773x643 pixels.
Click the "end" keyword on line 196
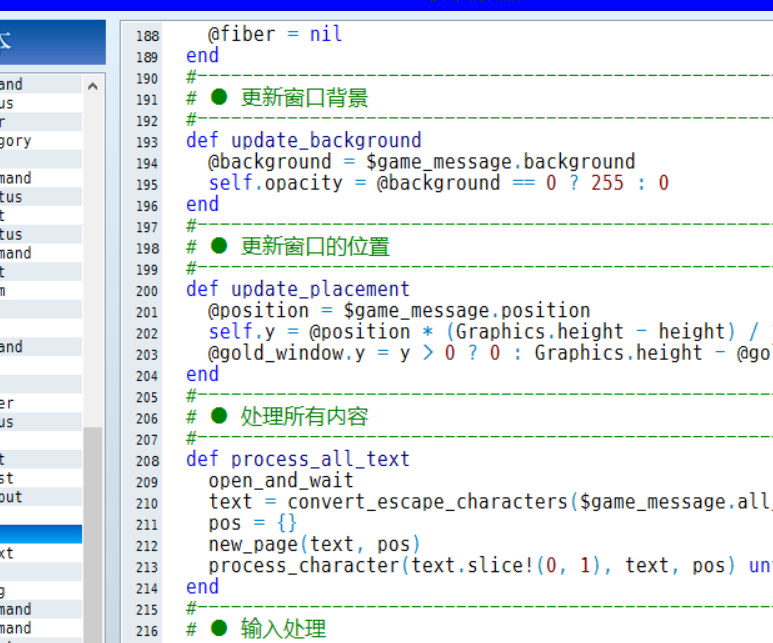[x=202, y=204]
